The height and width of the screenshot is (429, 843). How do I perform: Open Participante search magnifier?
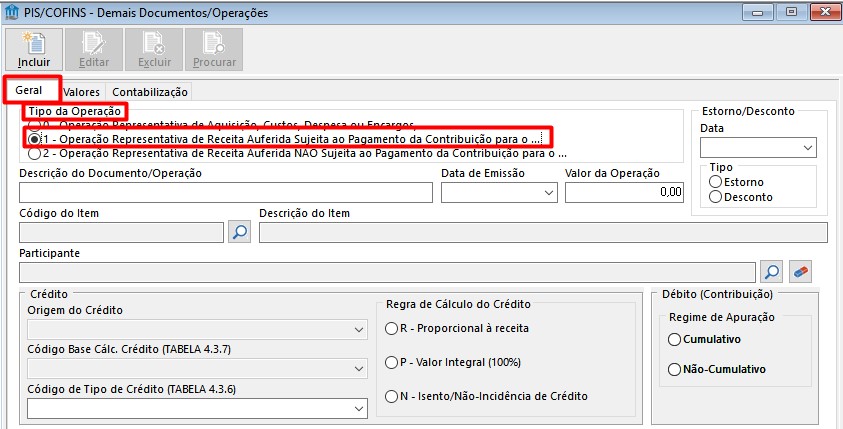(771, 272)
